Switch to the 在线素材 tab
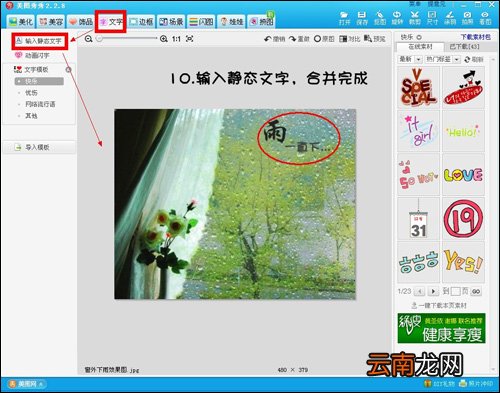The width and height of the screenshot is (500, 393). pyautogui.click(x=420, y=47)
